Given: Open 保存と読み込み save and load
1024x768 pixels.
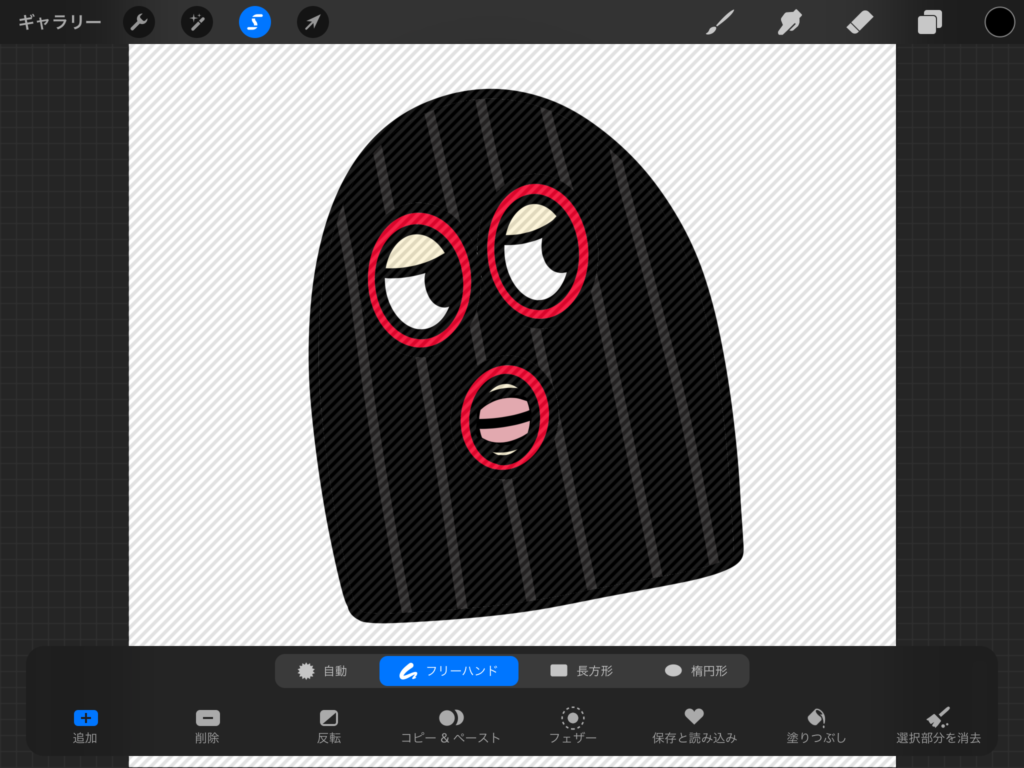Looking at the screenshot, I should tap(694, 726).
